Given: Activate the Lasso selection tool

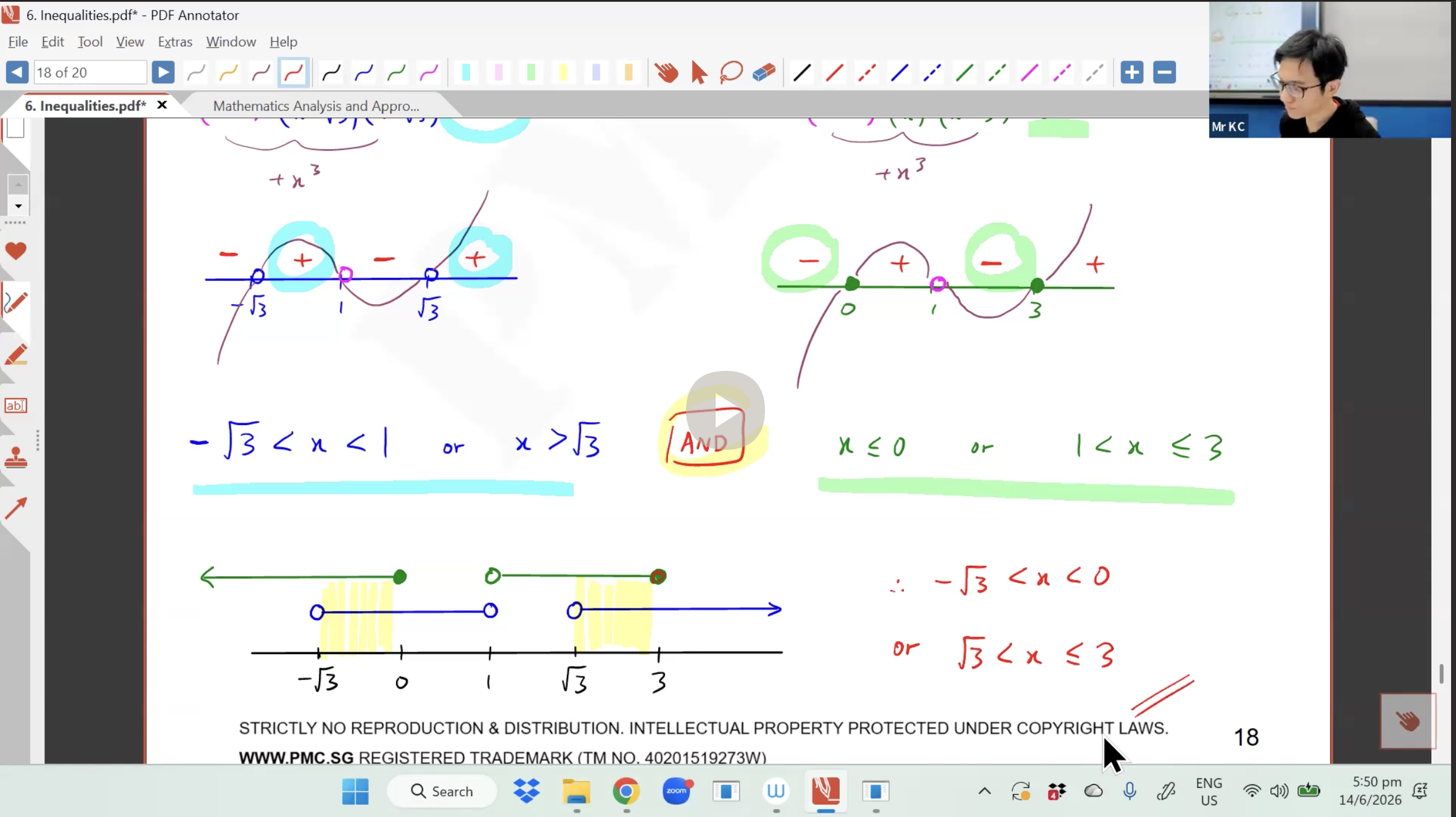Looking at the screenshot, I should 732,73.
